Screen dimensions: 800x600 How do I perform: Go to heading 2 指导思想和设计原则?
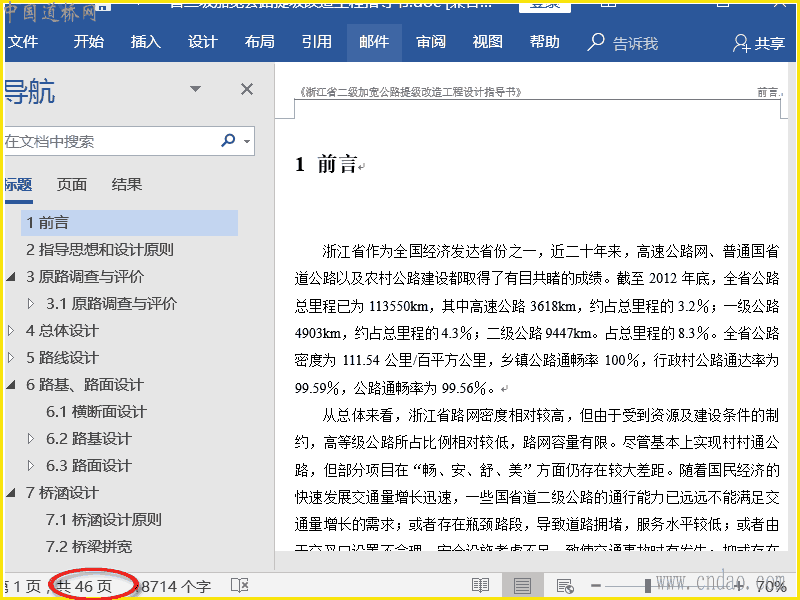(x=100, y=250)
